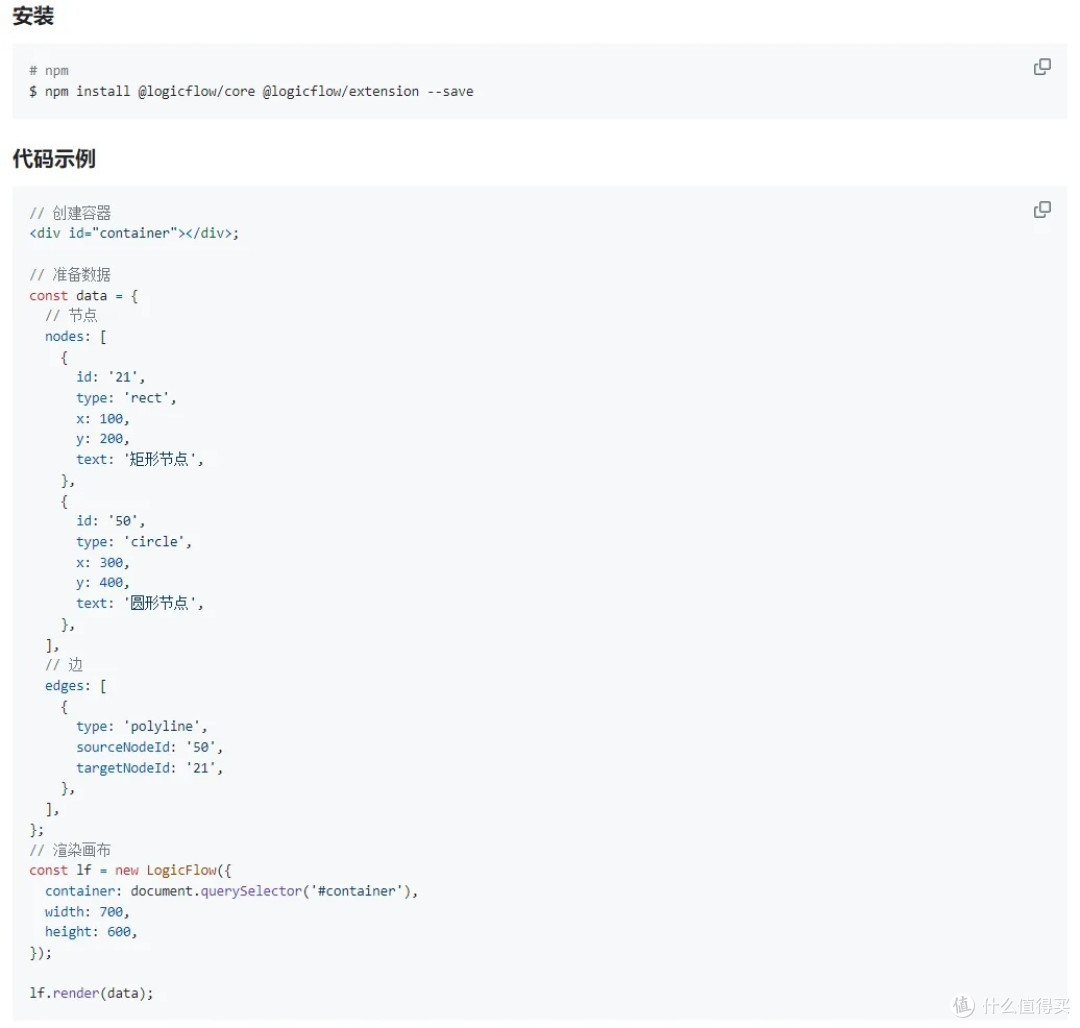Click the 'edges: [' line
Image resolution: width=1080 pixels, height=1028 pixels.
[x=76, y=685]
